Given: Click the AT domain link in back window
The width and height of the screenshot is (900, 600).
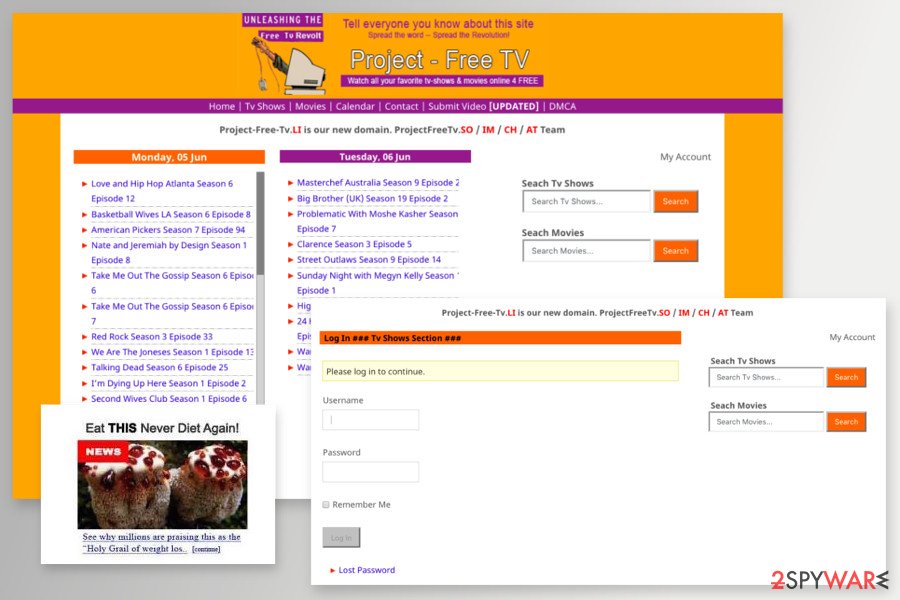Looking at the screenshot, I should pos(532,130).
